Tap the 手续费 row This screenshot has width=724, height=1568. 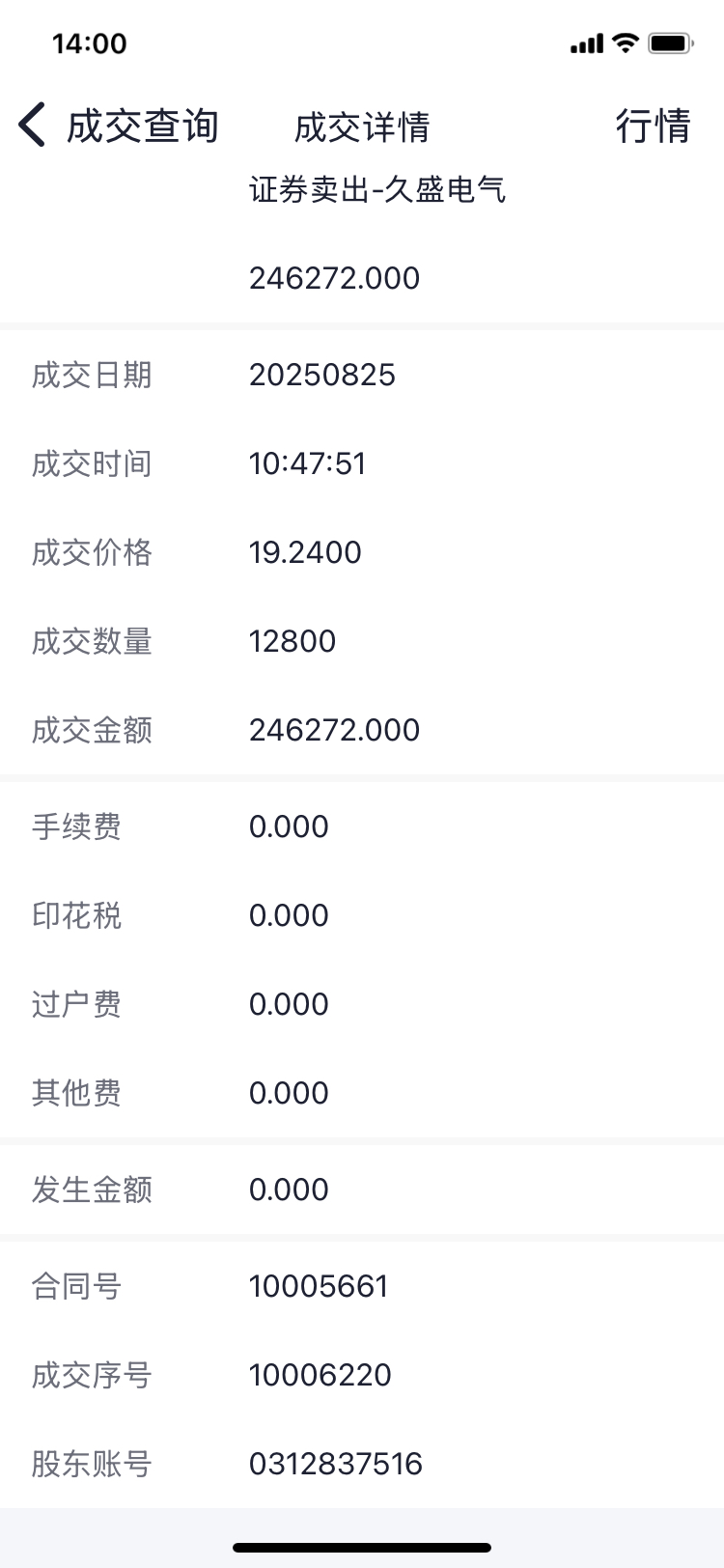pos(362,826)
